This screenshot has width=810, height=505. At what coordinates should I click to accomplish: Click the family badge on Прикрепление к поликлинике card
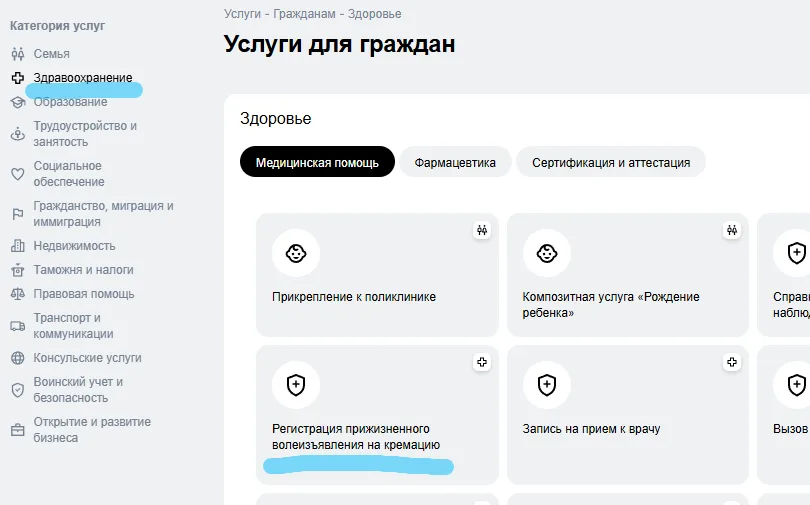[482, 230]
